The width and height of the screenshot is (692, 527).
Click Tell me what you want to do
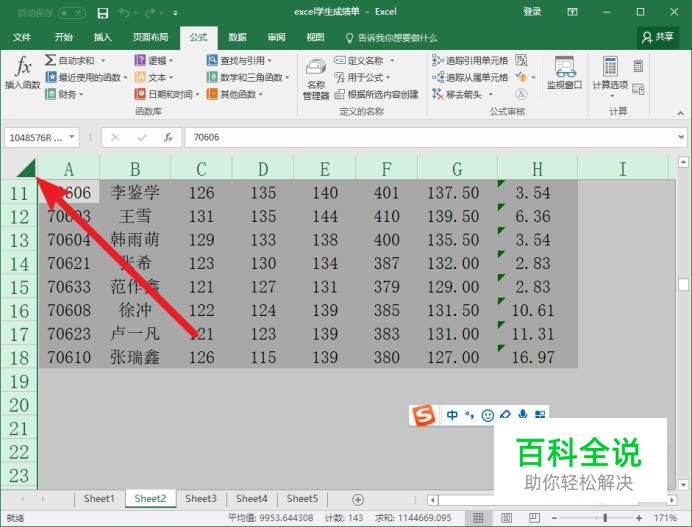[x=391, y=38]
